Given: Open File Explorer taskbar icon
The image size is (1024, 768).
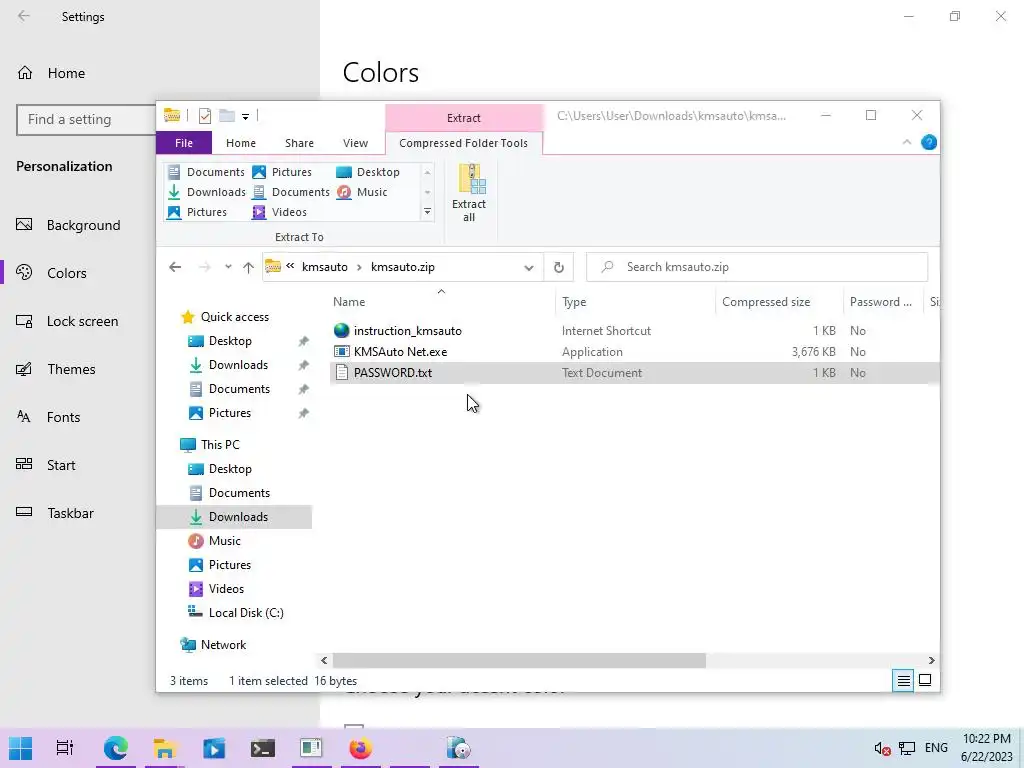Looking at the screenshot, I should (x=165, y=748).
